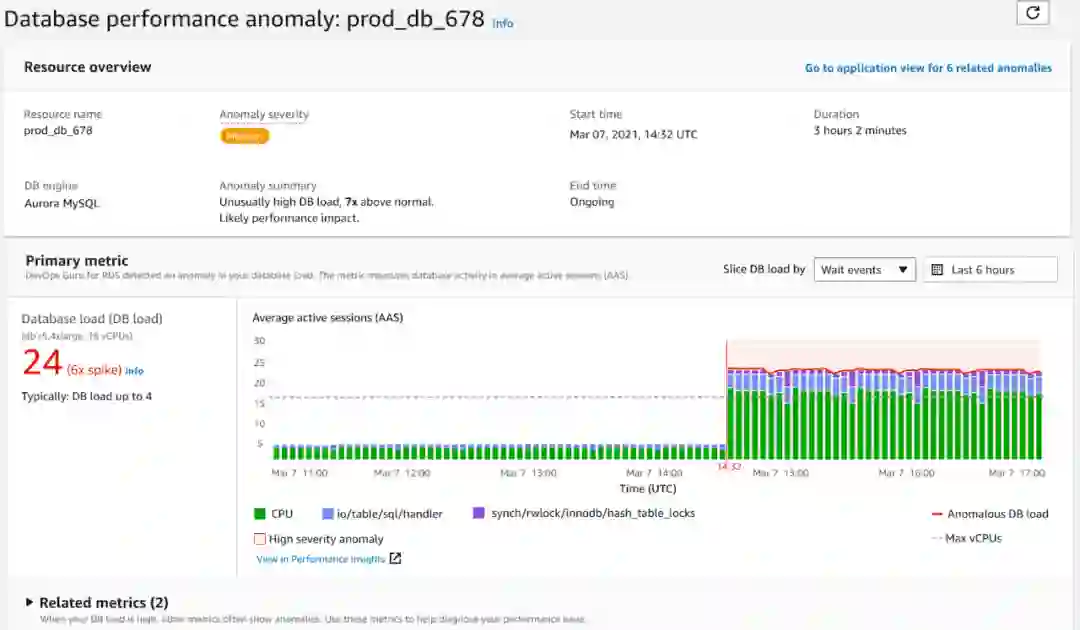Viewport: 1080px width, 630px height.
Task: Click the 3 hours 2 minutes duration
Action: [x=860, y=131]
